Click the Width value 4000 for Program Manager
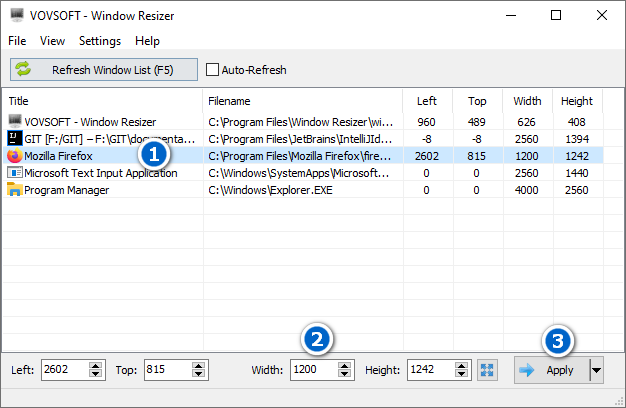 pyautogui.click(x=527, y=190)
